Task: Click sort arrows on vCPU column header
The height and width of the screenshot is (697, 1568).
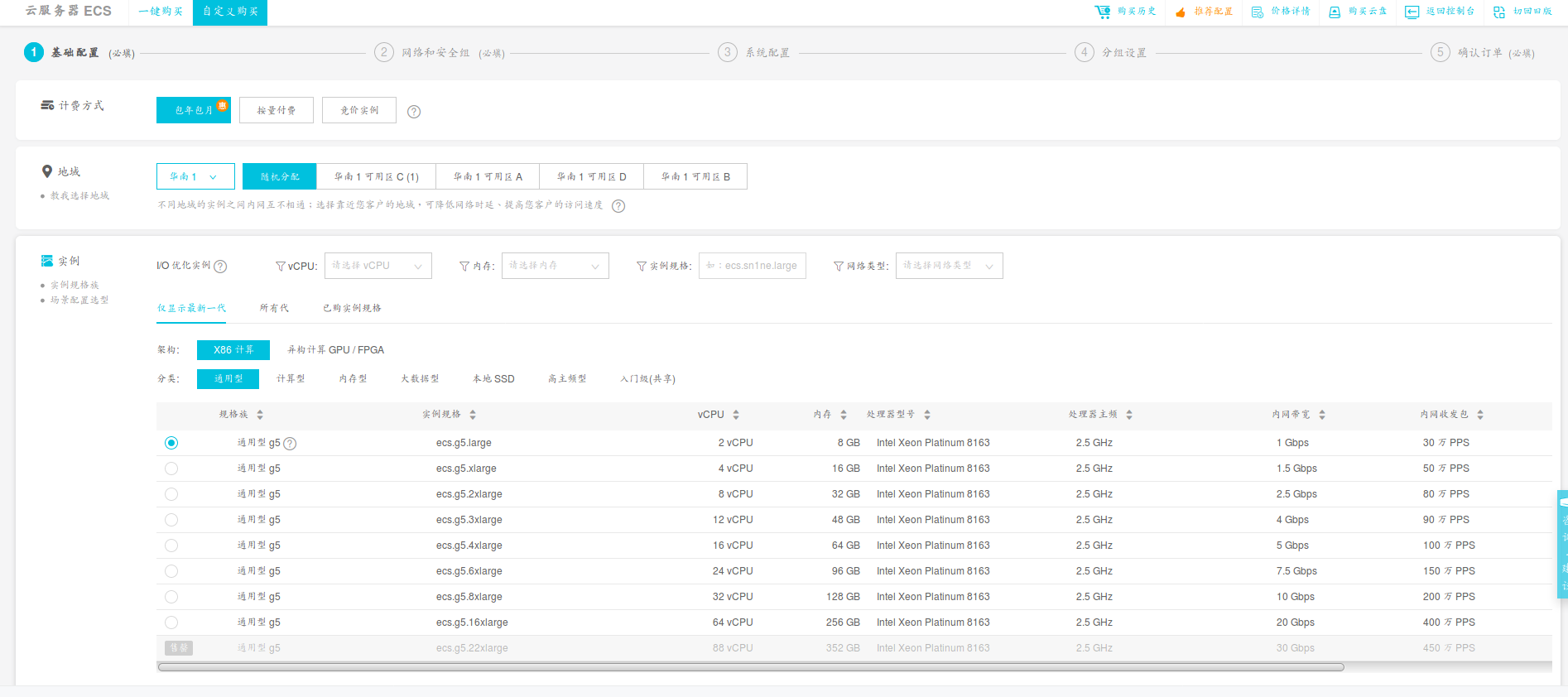Action: click(736, 415)
